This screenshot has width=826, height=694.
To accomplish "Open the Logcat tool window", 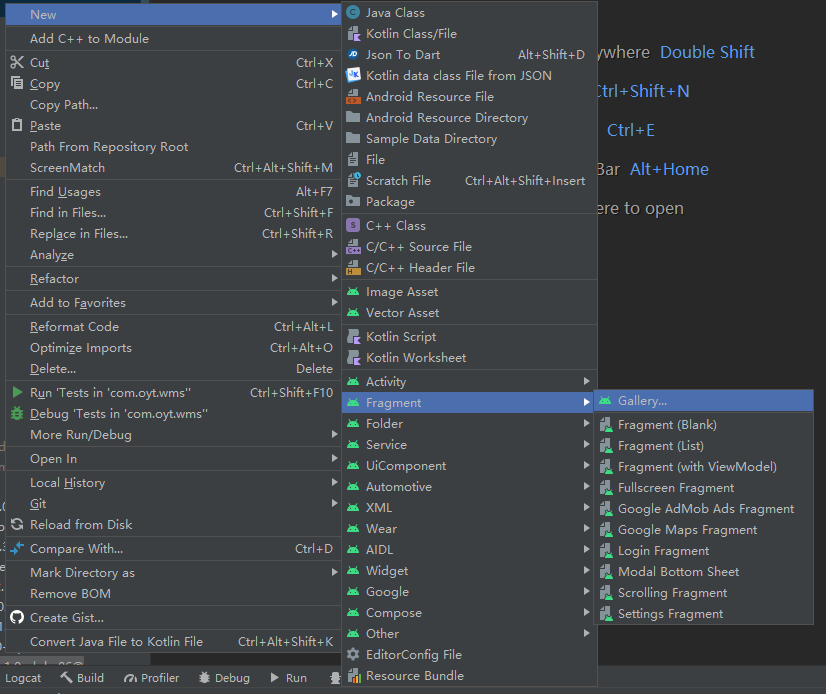I will coord(23,678).
